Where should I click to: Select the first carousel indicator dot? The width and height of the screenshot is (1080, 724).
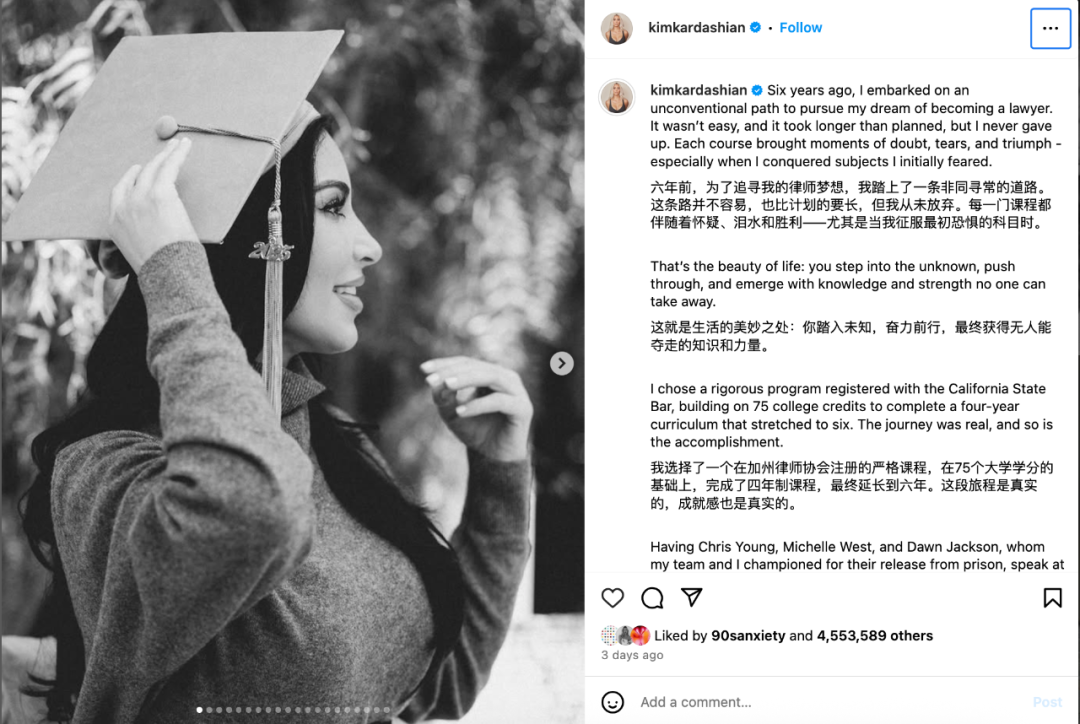(199, 710)
